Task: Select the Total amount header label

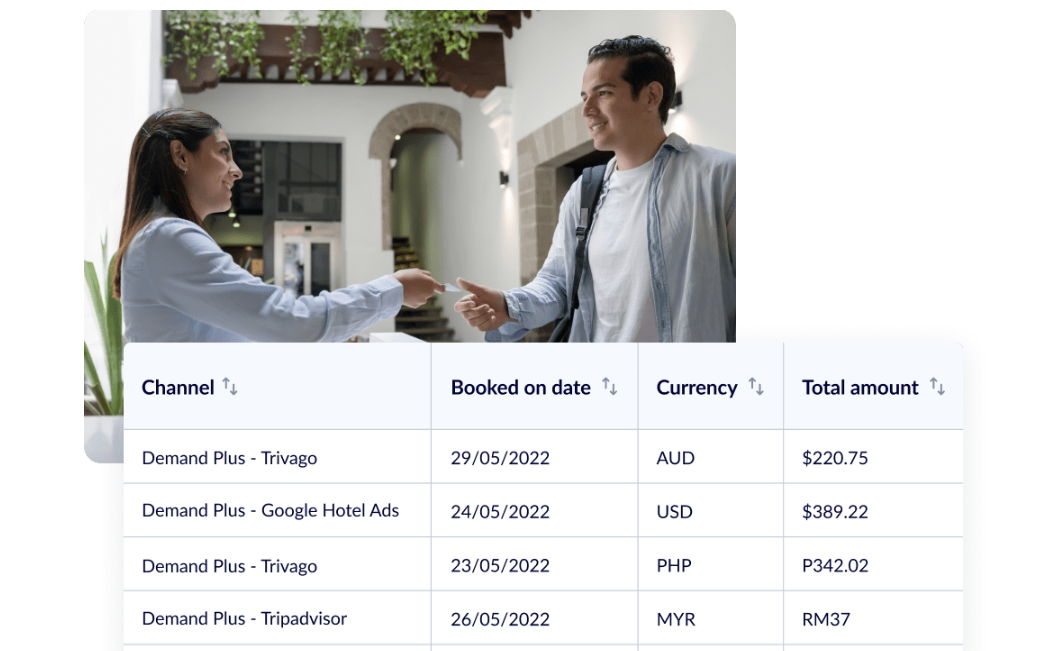Action: [860, 388]
